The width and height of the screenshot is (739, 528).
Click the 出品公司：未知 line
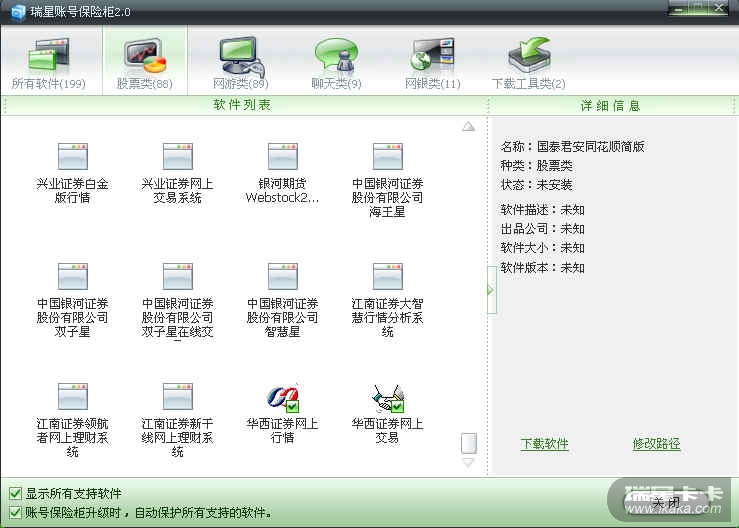pyautogui.click(x=542, y=229)
